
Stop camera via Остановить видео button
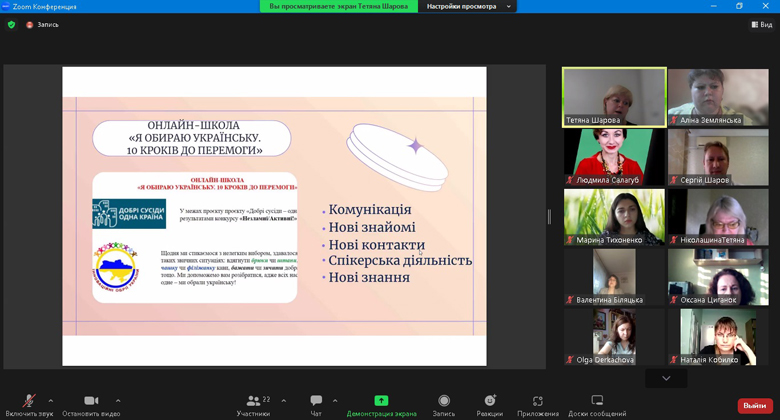(91, 405)
